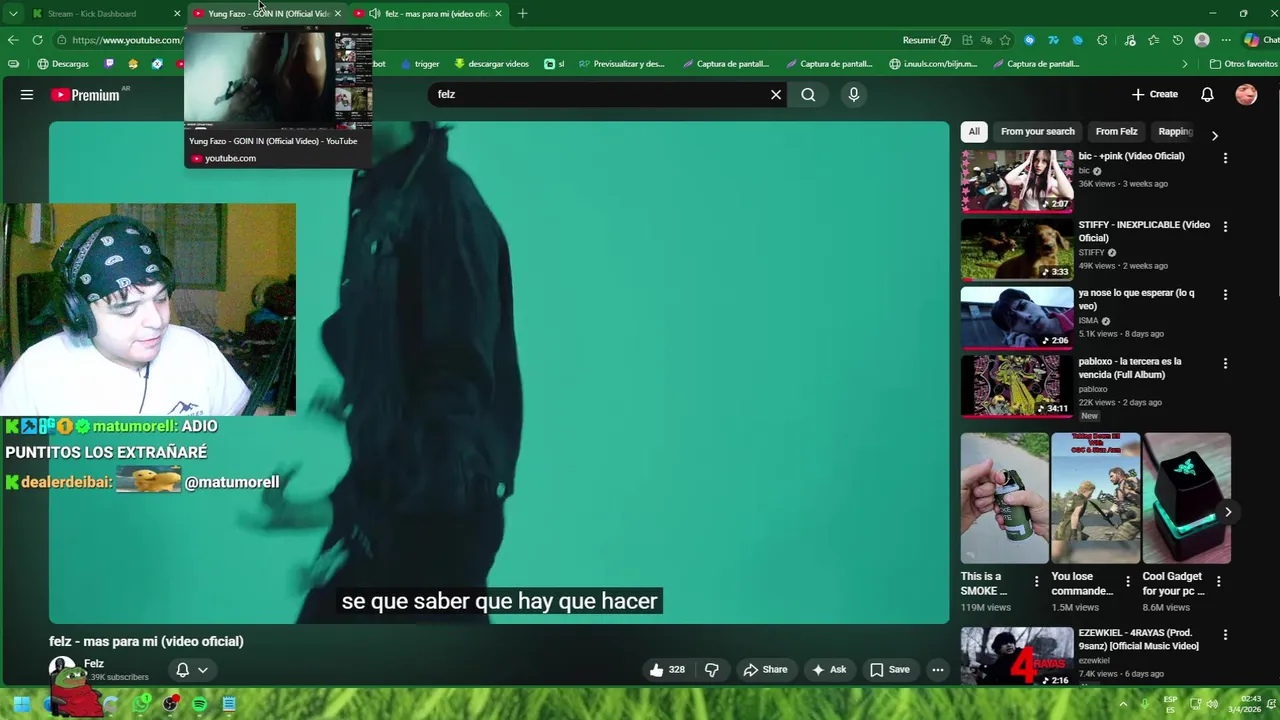Add page to favorites with star icon
1280x720 pixels.
1005,40
